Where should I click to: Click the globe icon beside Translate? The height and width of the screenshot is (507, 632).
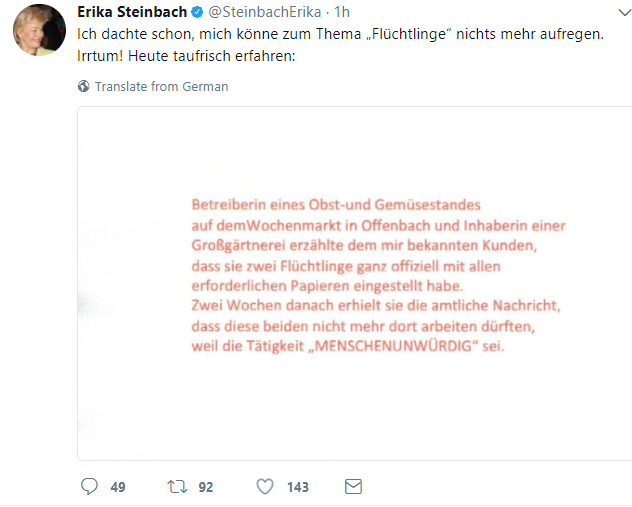[84, 87]
